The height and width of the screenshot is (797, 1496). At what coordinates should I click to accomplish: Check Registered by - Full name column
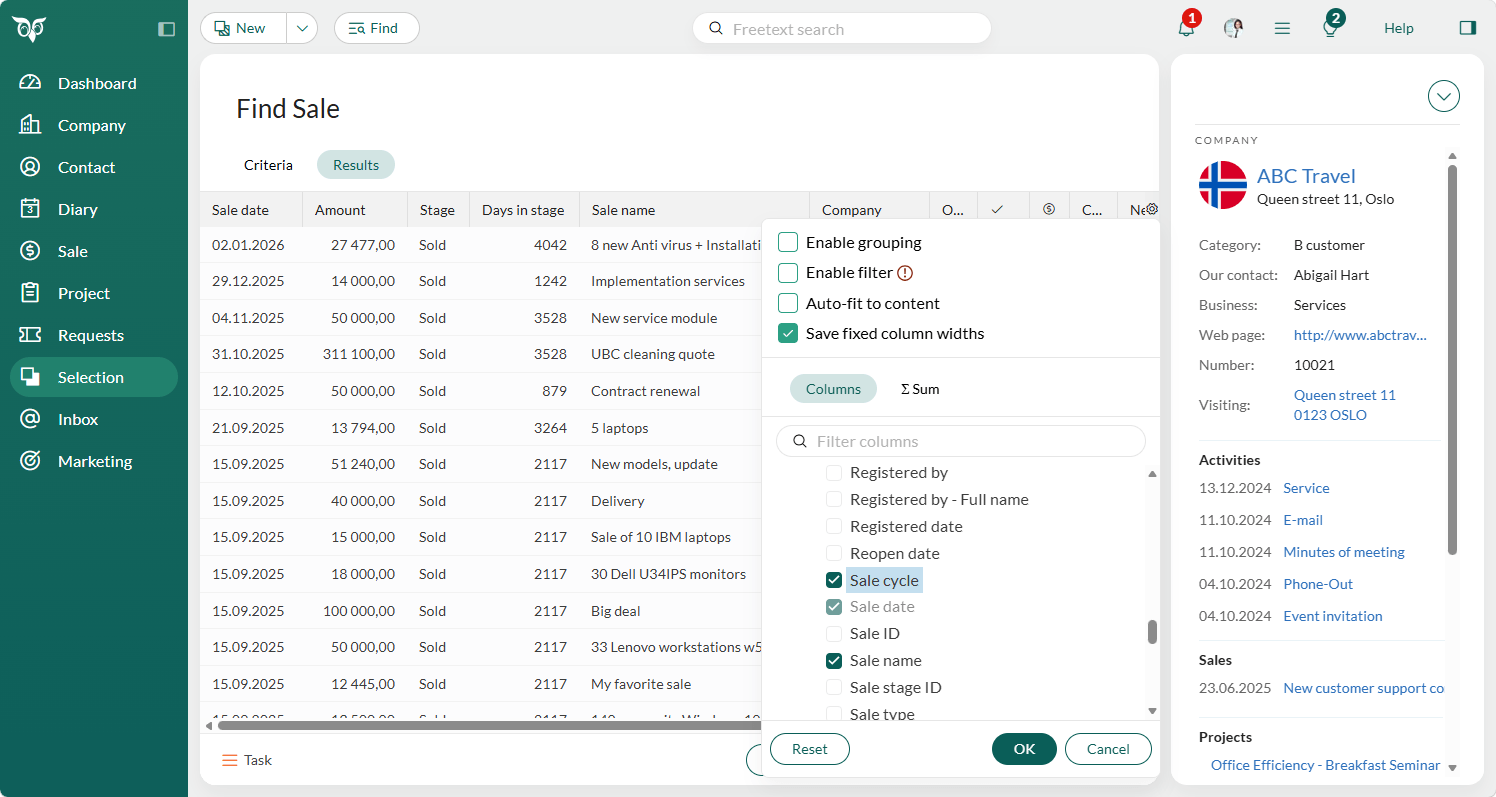(834, 500)
